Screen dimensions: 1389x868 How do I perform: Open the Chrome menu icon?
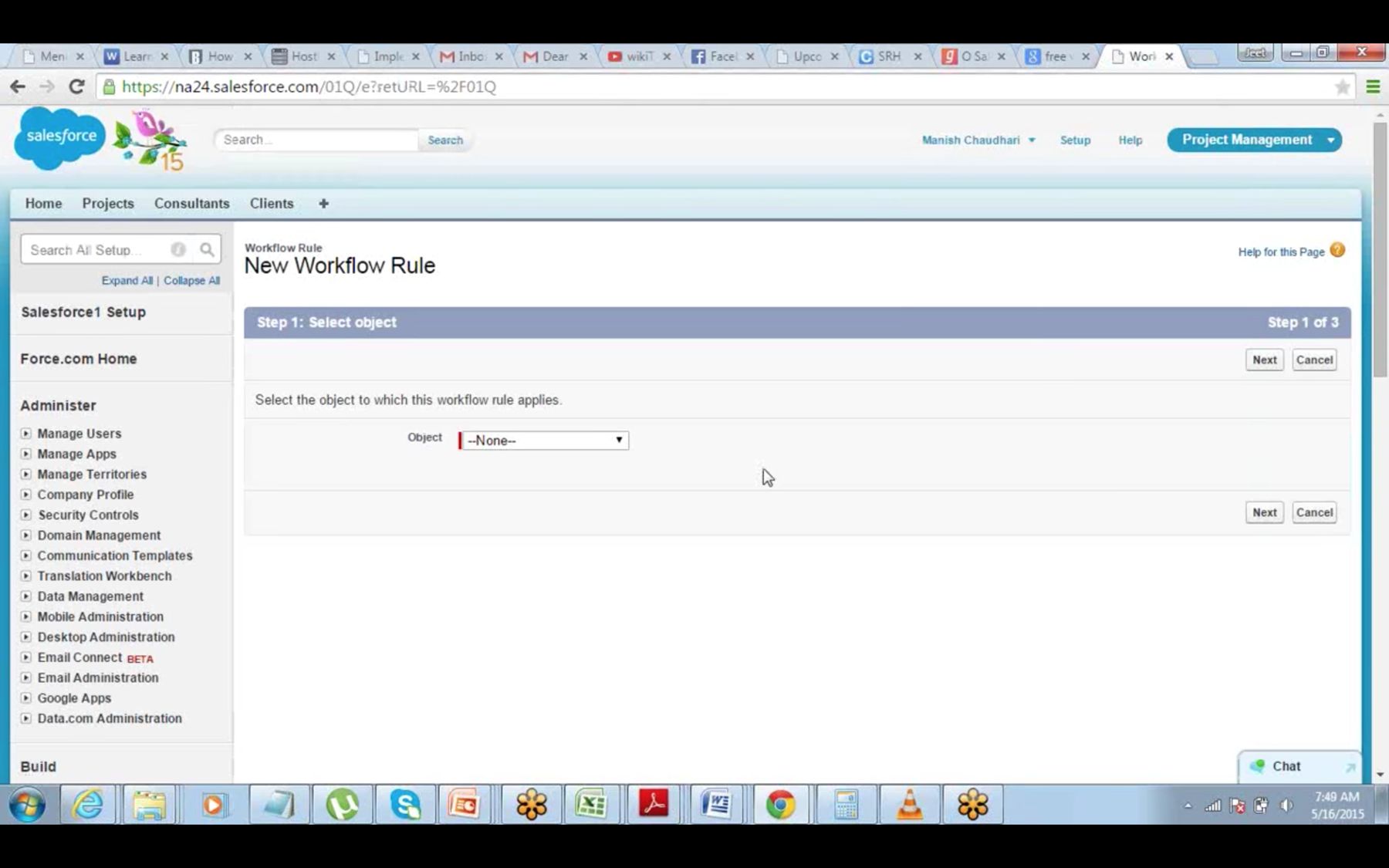[x=1373, y=86]
